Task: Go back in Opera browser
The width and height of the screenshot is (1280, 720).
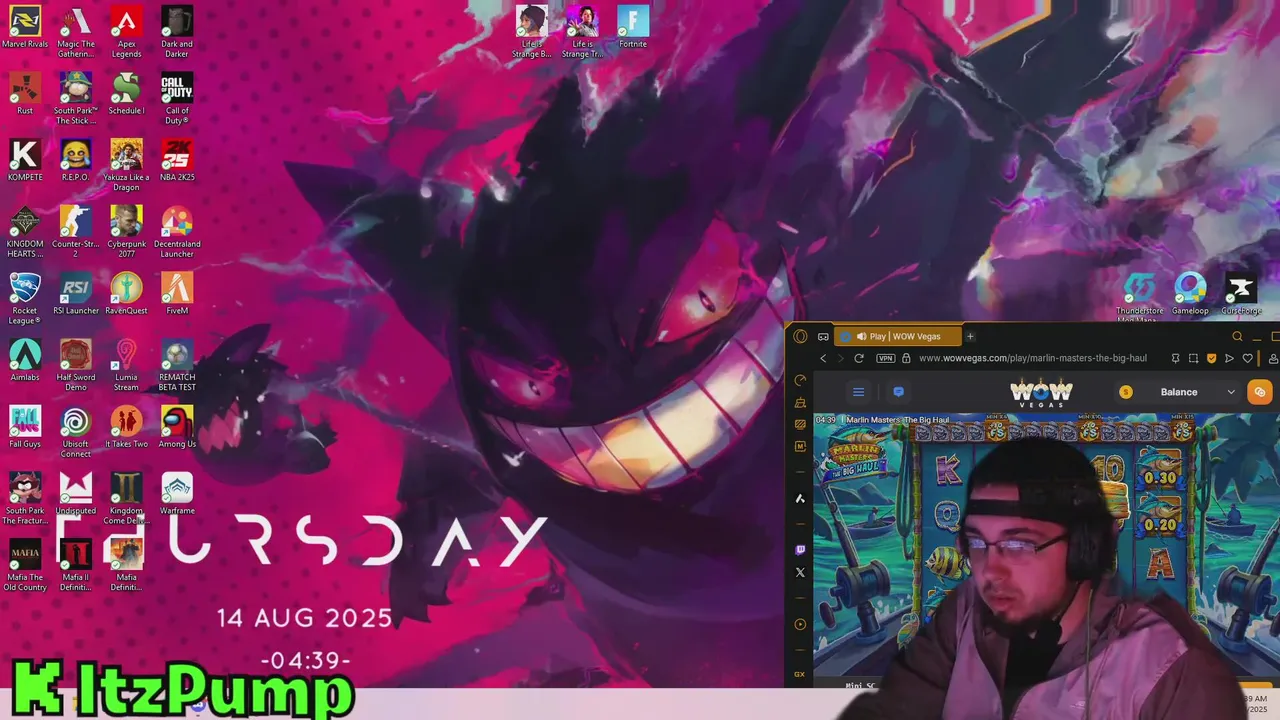Action: click(823, 358)
